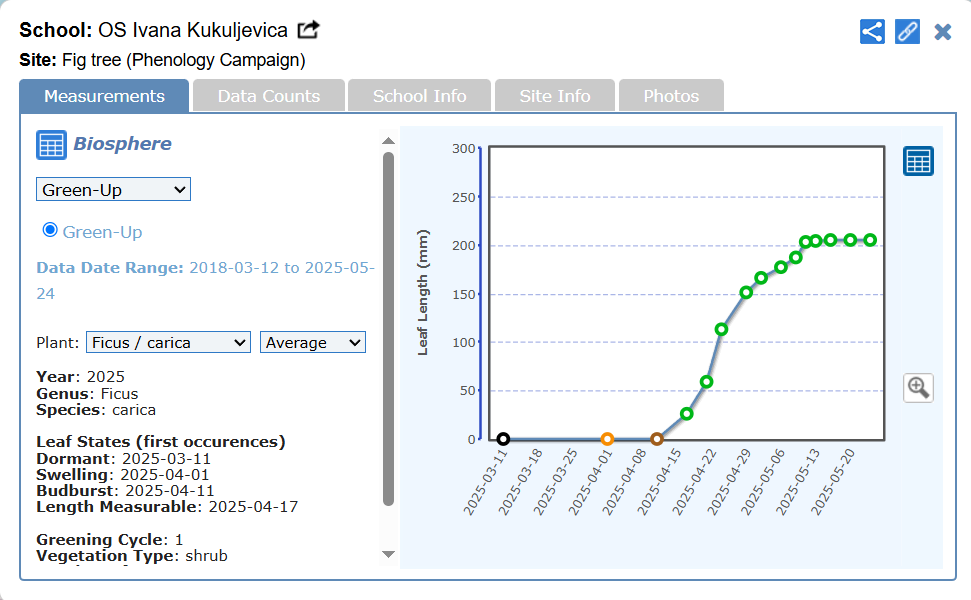Image resolution: width=971 pixels, height=600 pixels.
Task: Click the Biosphere table icon
Action: pyautogui.click(x=51, y=145)
